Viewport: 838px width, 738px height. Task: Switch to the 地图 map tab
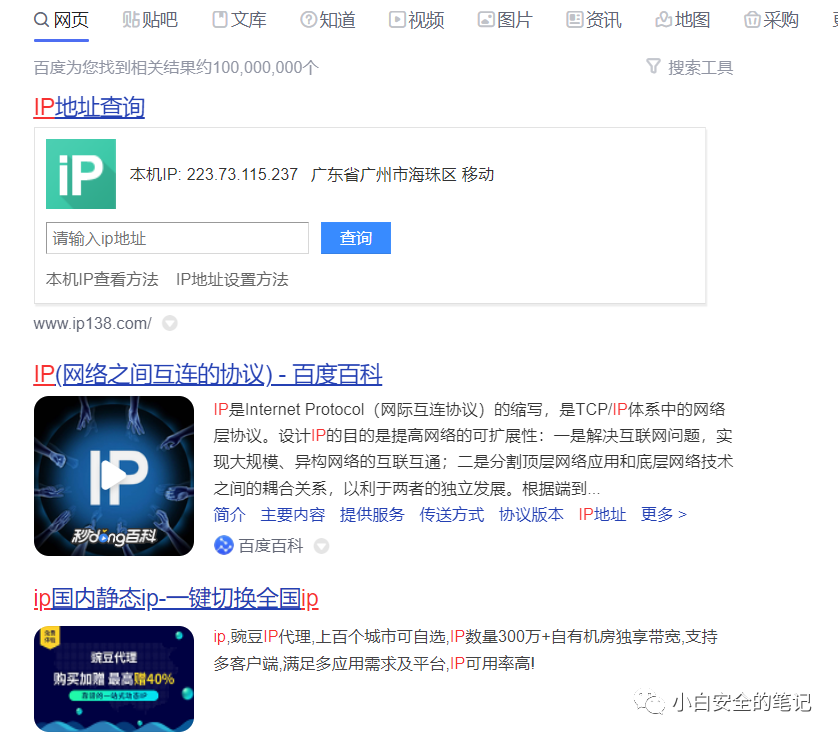point(683,20)
